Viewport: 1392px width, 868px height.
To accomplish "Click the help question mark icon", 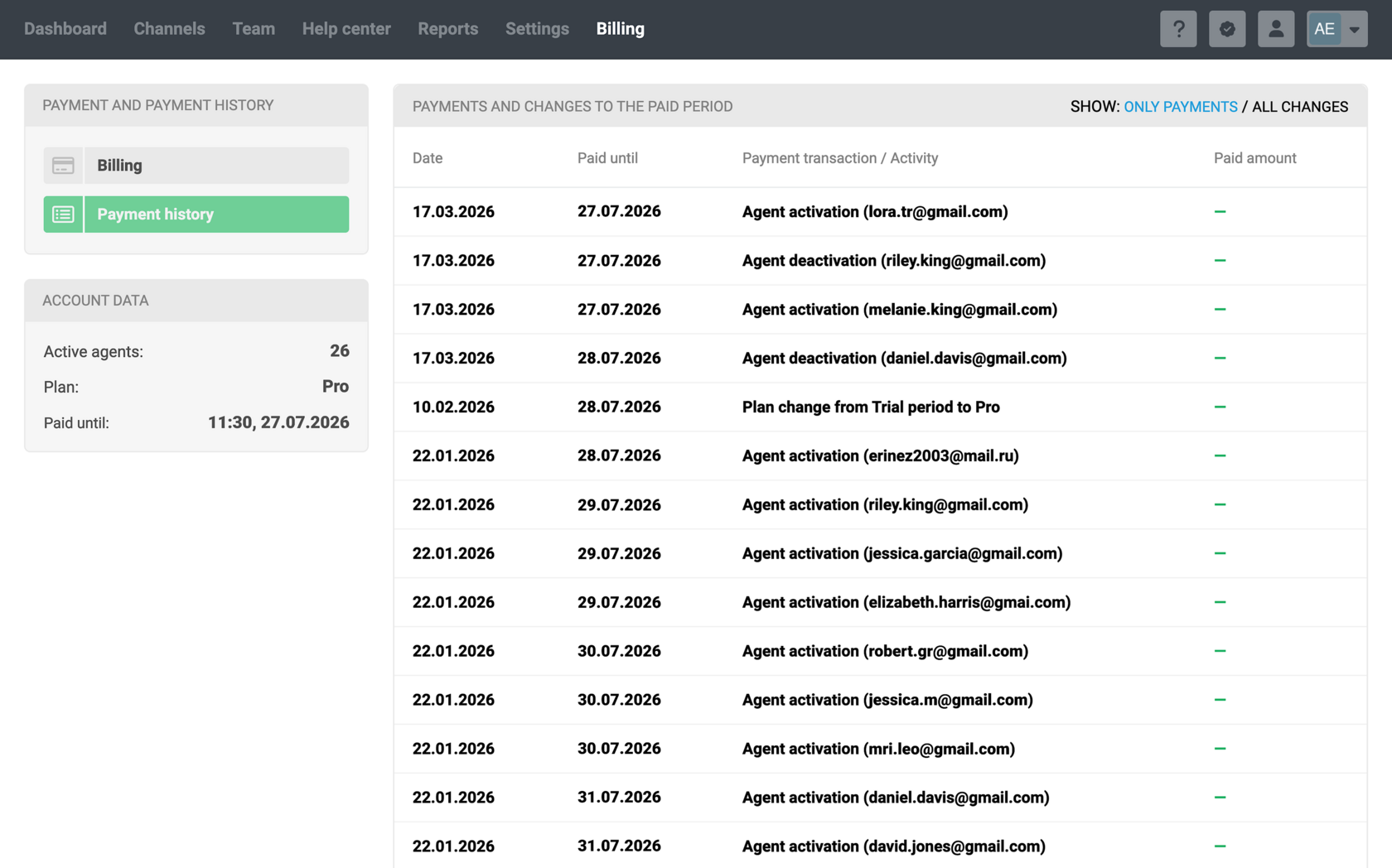I will [x=1177, y=29].
